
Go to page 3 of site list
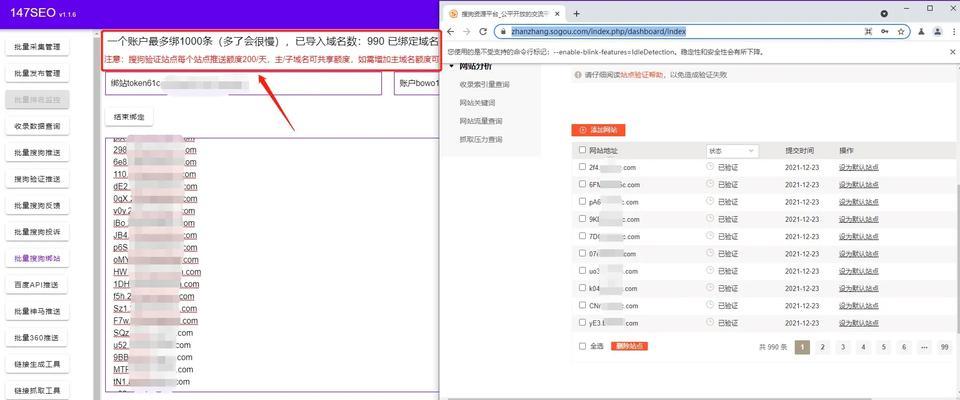[843, 347]
